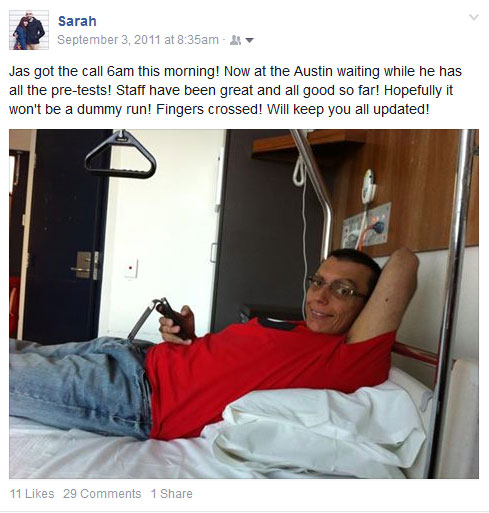The image size is (489, 513).
Task: Open the hospital bed photo
Action: point(244,304)
